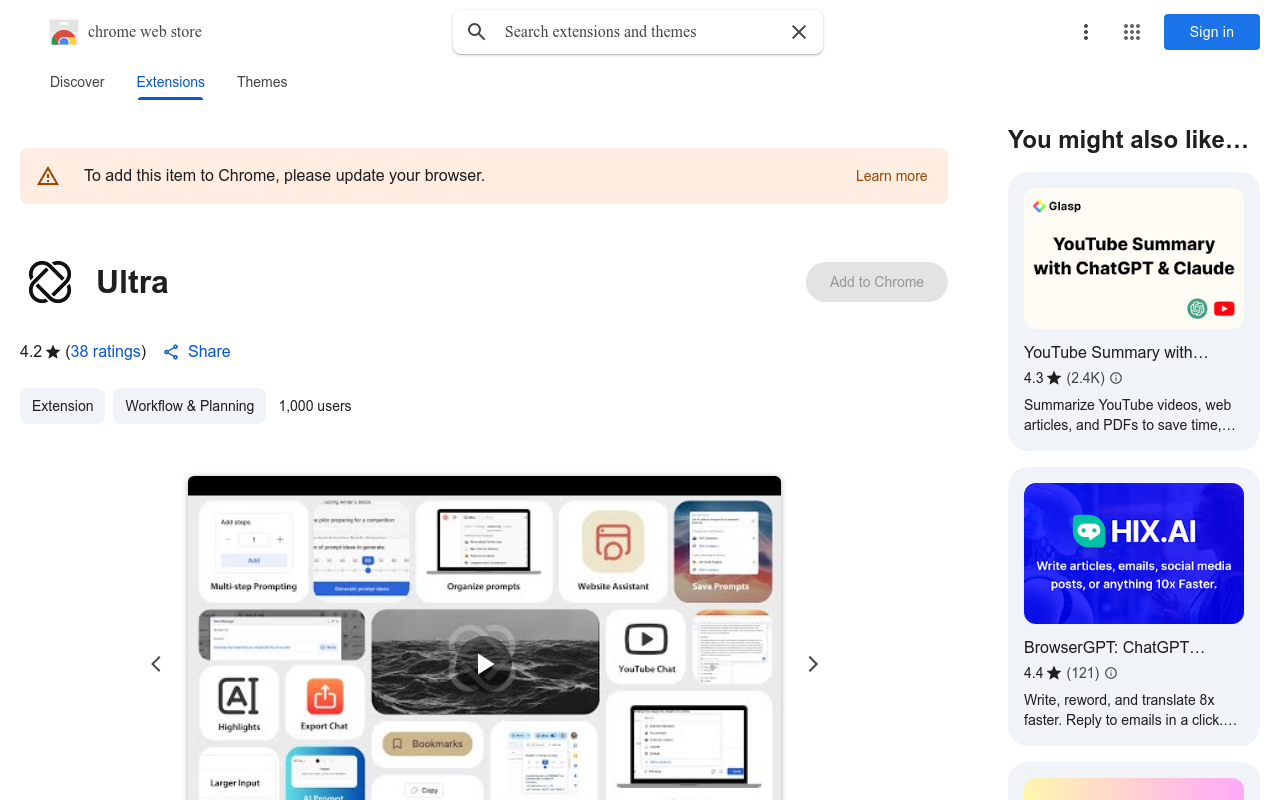
Task: Open the BrowserGPT: ChatGPT… title
Action: tap(1114, 647)
